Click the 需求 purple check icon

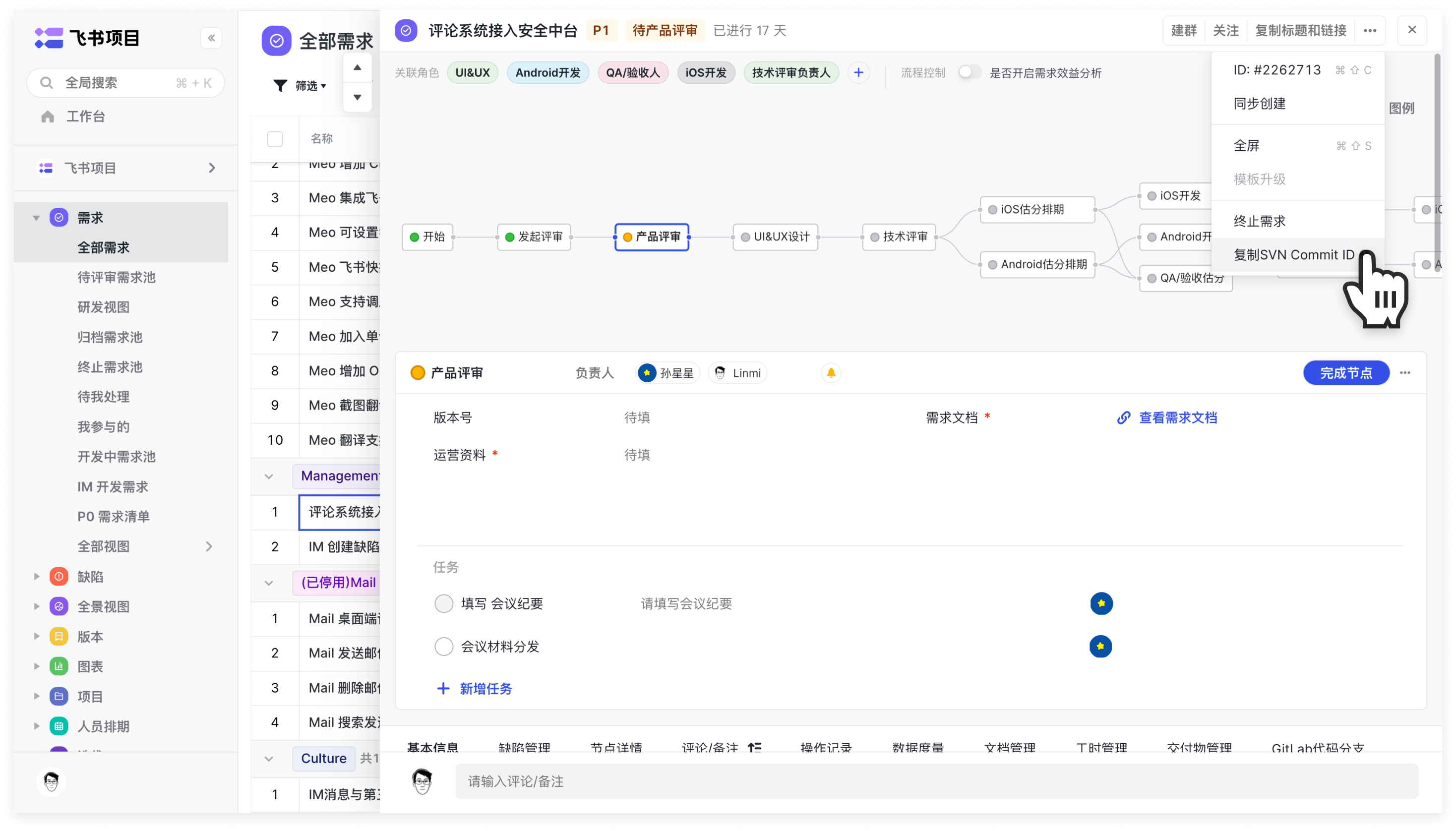59,218
